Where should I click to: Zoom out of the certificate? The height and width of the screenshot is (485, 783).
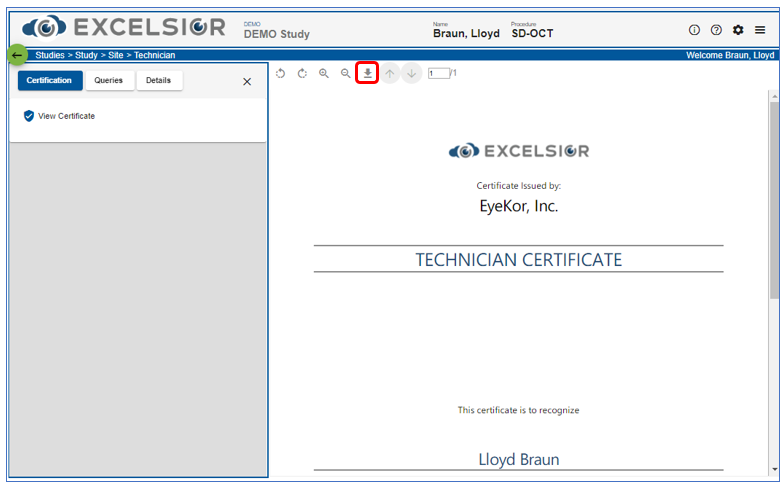click(346, 73)
